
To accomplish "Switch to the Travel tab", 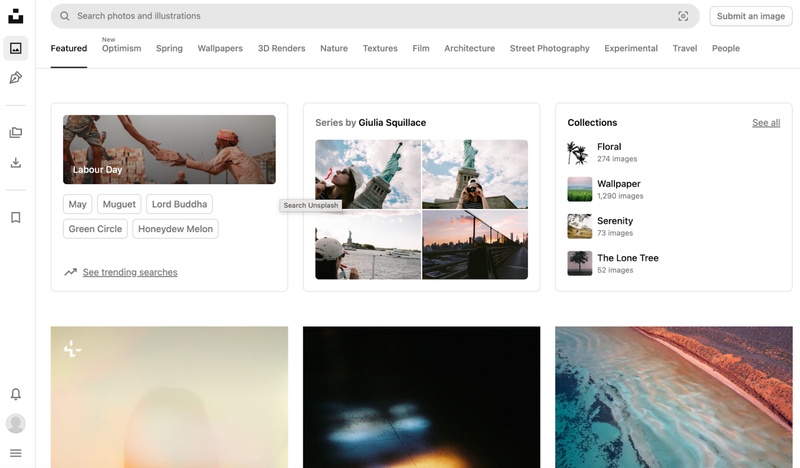I will point(685,48).
